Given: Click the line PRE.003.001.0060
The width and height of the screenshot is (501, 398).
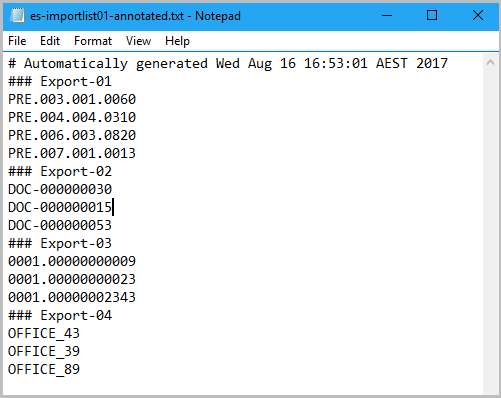Looking at the screenshot, I should click(72, 100).
